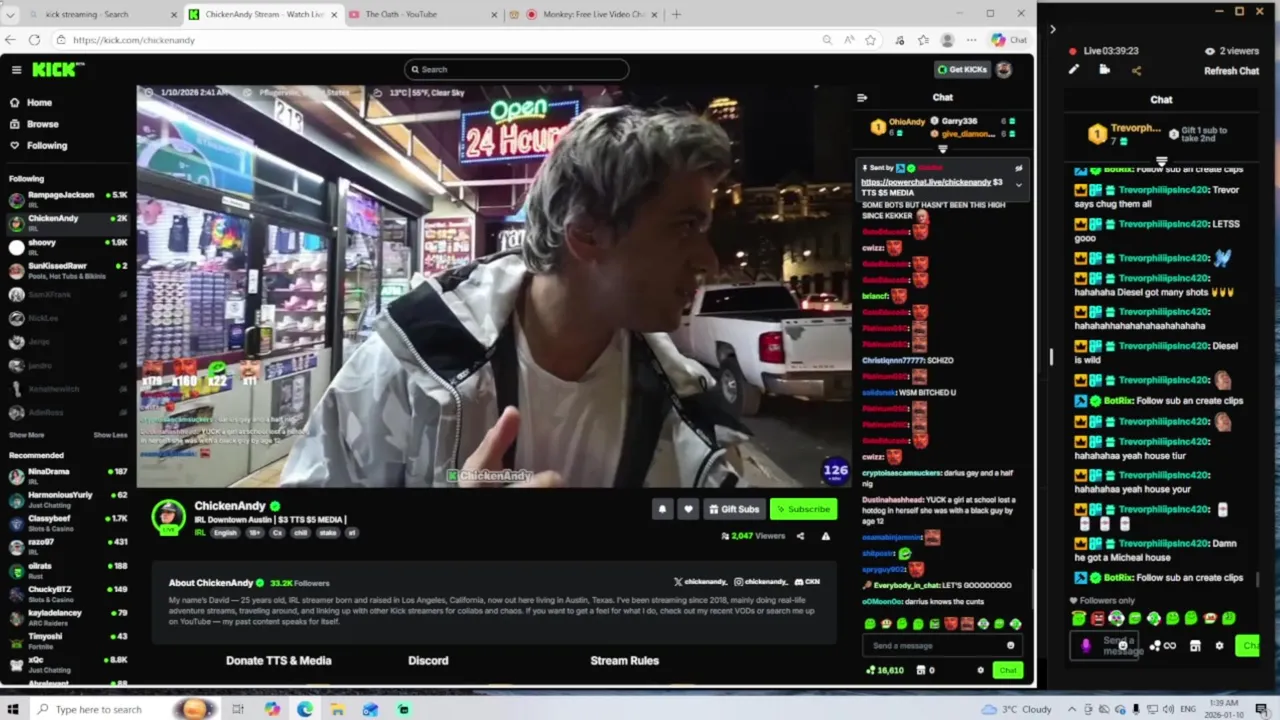Open chickenandy Instagram link
The width and height of the screenshot is (1280, 720).
click(761, 582)
